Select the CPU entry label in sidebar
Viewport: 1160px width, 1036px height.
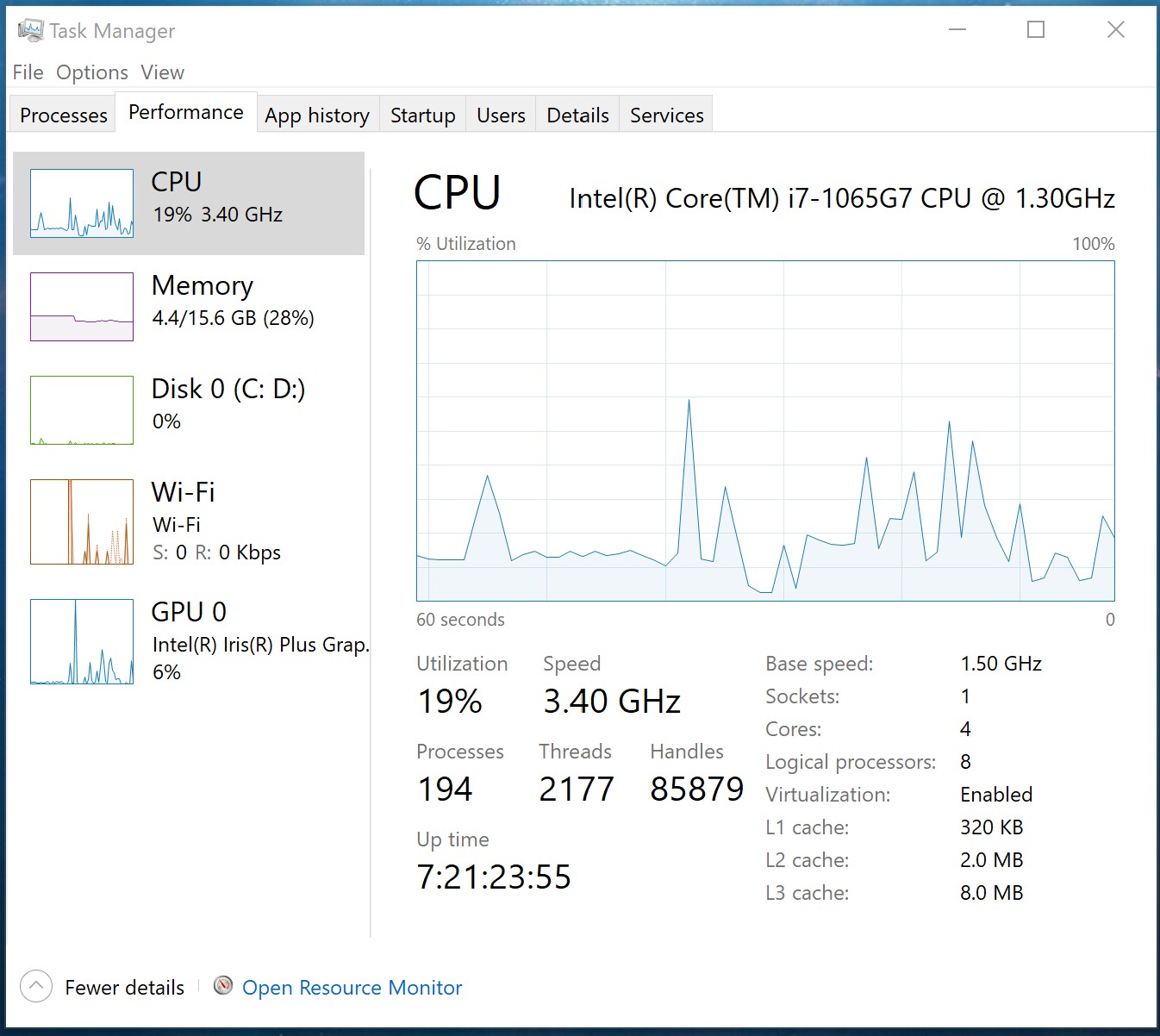[177, 182]
